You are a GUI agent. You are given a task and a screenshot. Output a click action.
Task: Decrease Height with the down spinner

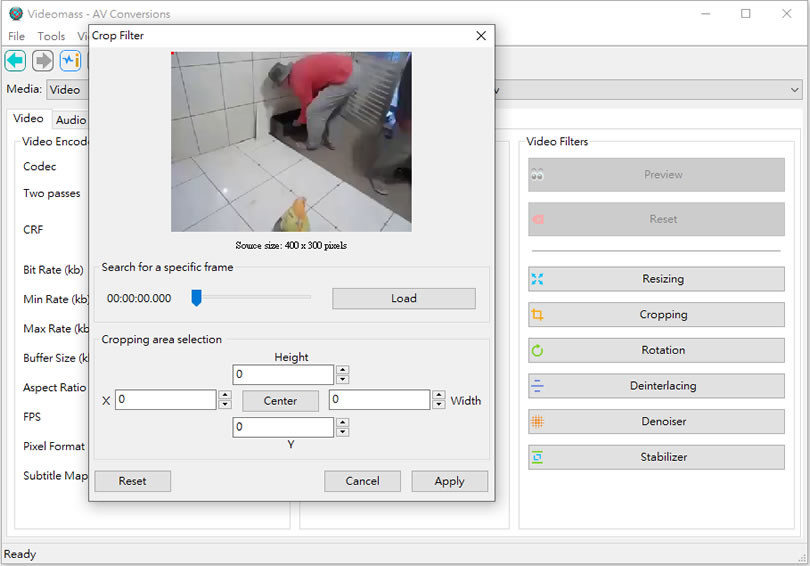(x=342, y=380)
